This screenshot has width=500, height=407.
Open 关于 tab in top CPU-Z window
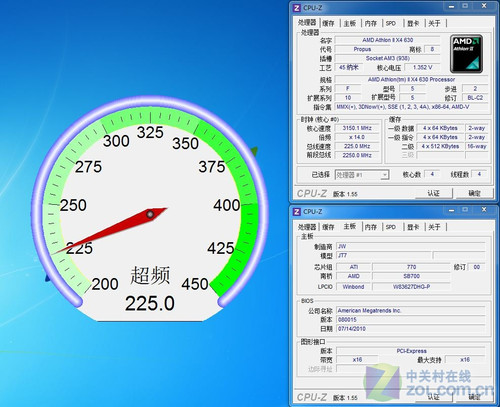pyautogui.click(x=434, y=23)
